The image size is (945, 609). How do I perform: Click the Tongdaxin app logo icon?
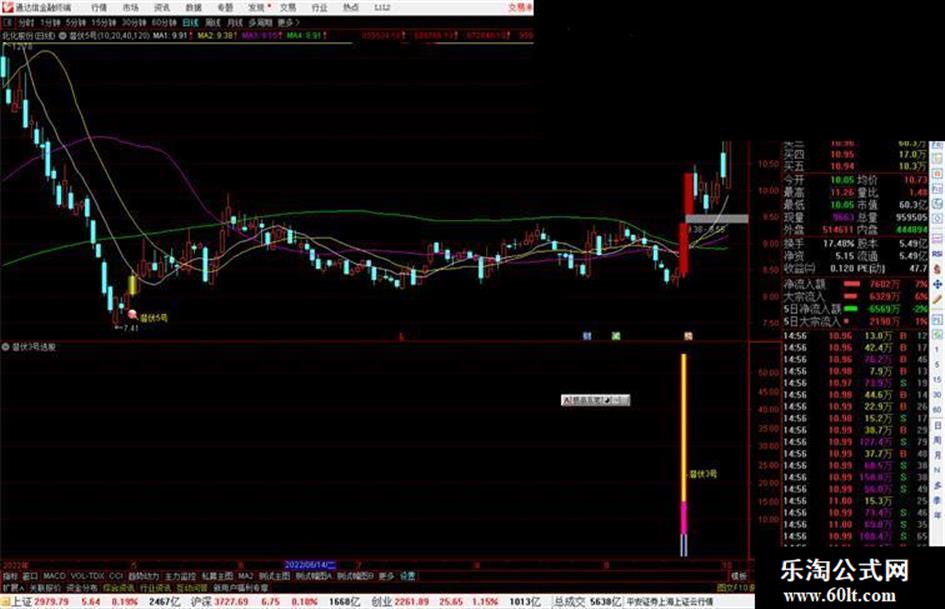coord(7,7)
